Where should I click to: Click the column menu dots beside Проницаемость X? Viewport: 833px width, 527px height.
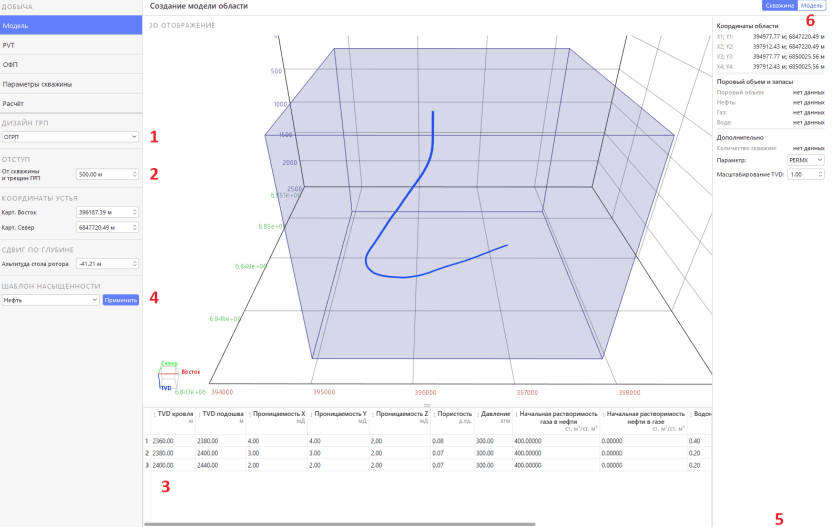pos(250,414)
